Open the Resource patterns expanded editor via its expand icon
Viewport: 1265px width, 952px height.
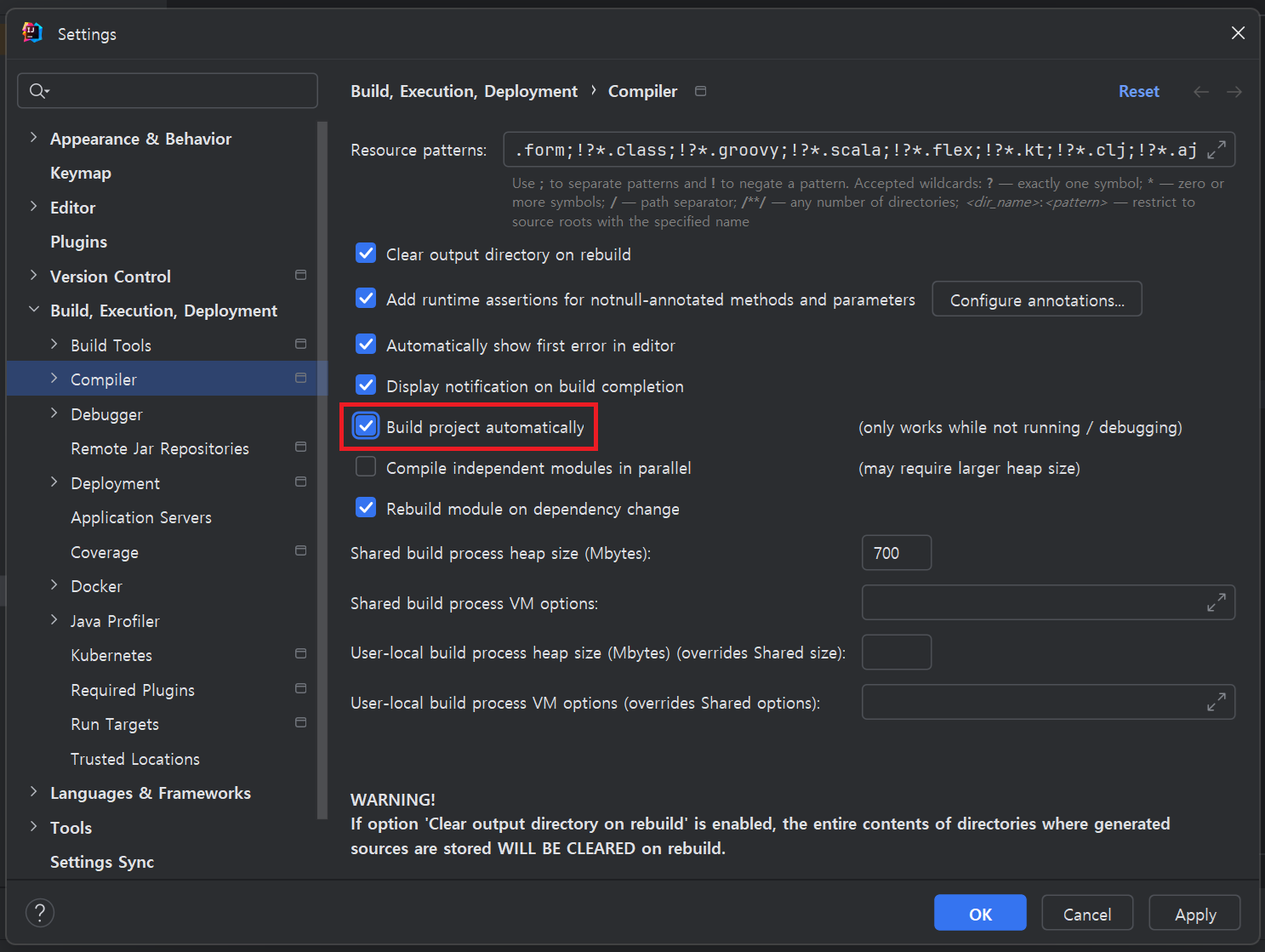(x=1217, y=149)
